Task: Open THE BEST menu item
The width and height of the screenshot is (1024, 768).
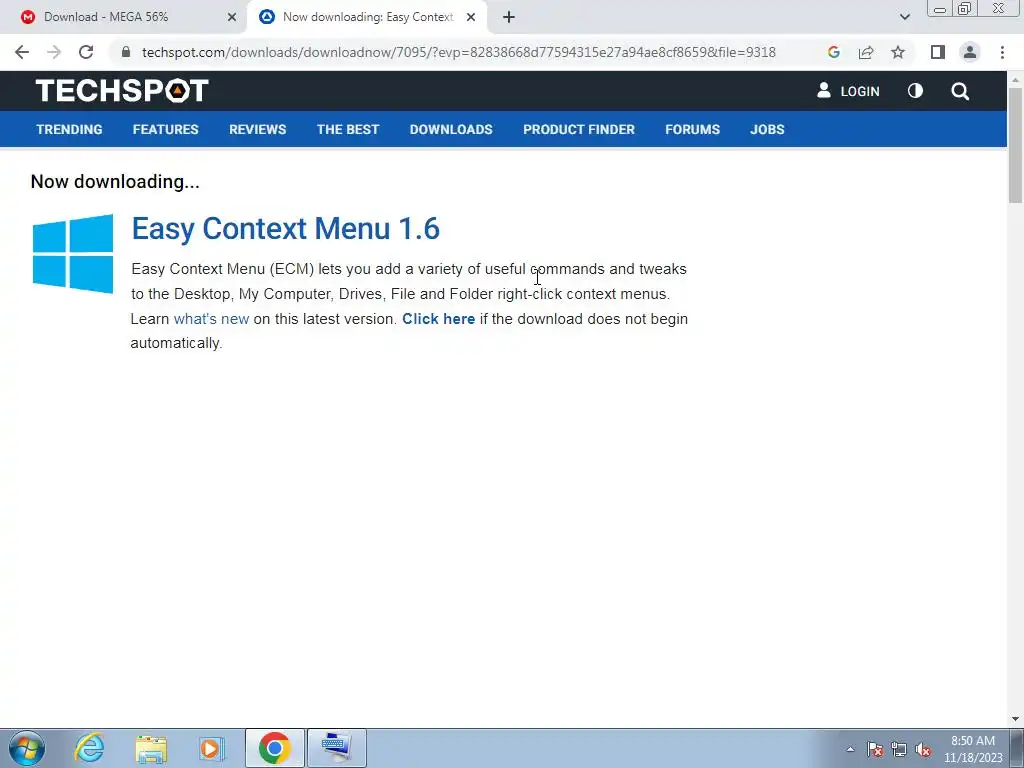Action: pyautogui.click(x=348, y=129)
